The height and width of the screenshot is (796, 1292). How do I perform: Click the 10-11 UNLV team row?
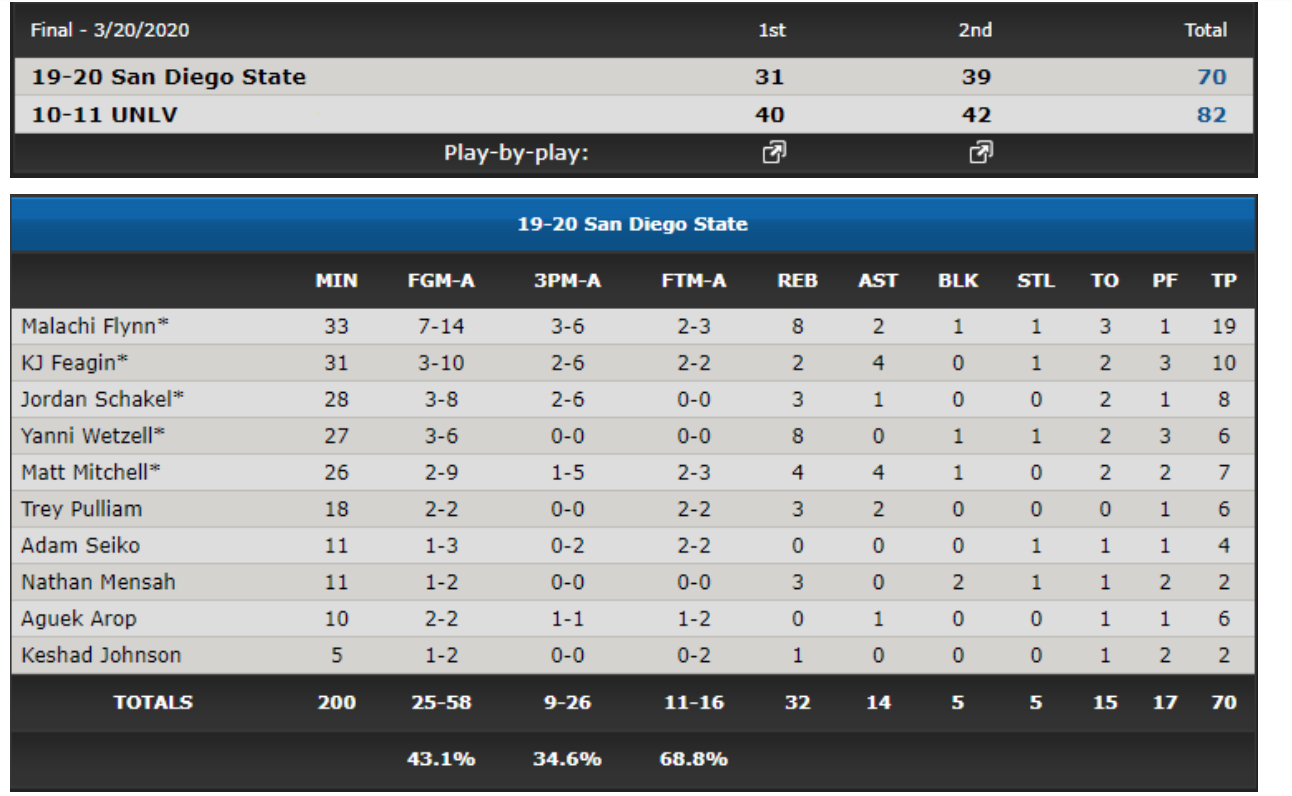click(634, 115)
